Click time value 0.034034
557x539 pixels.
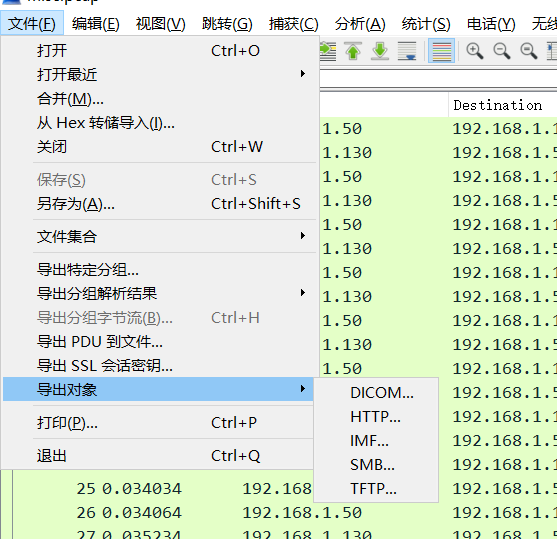pyautogui.click(x=142, y=489)
